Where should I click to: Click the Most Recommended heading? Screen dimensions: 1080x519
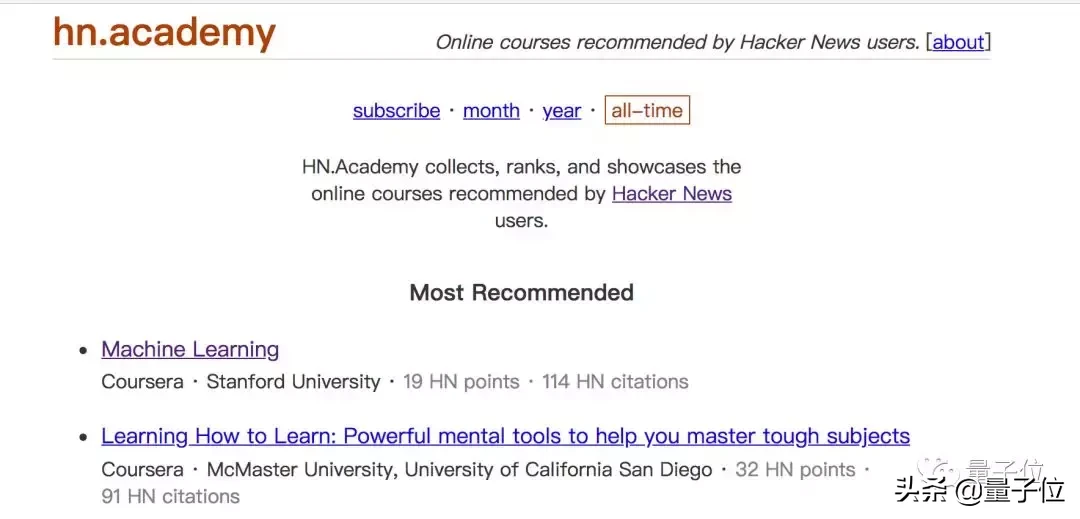[x=521, y=293]
